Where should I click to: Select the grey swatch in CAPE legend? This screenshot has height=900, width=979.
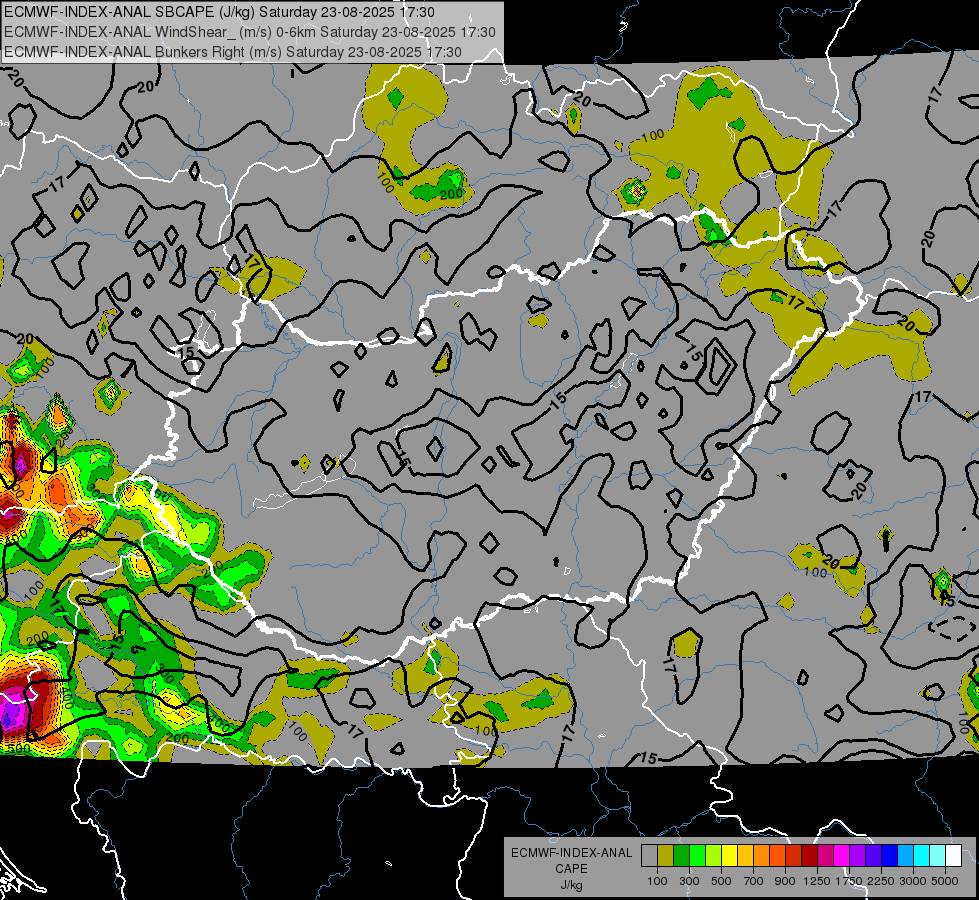(649, 855)
